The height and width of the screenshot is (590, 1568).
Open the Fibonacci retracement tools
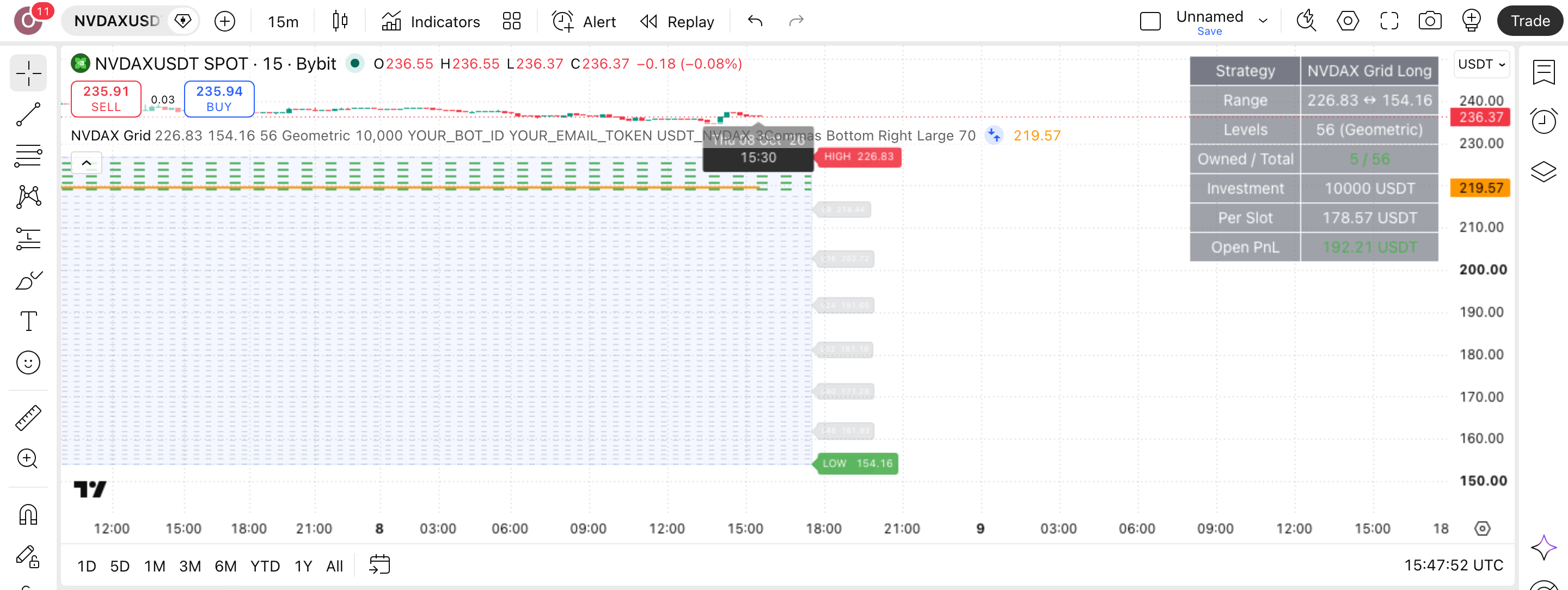(28, 156)
